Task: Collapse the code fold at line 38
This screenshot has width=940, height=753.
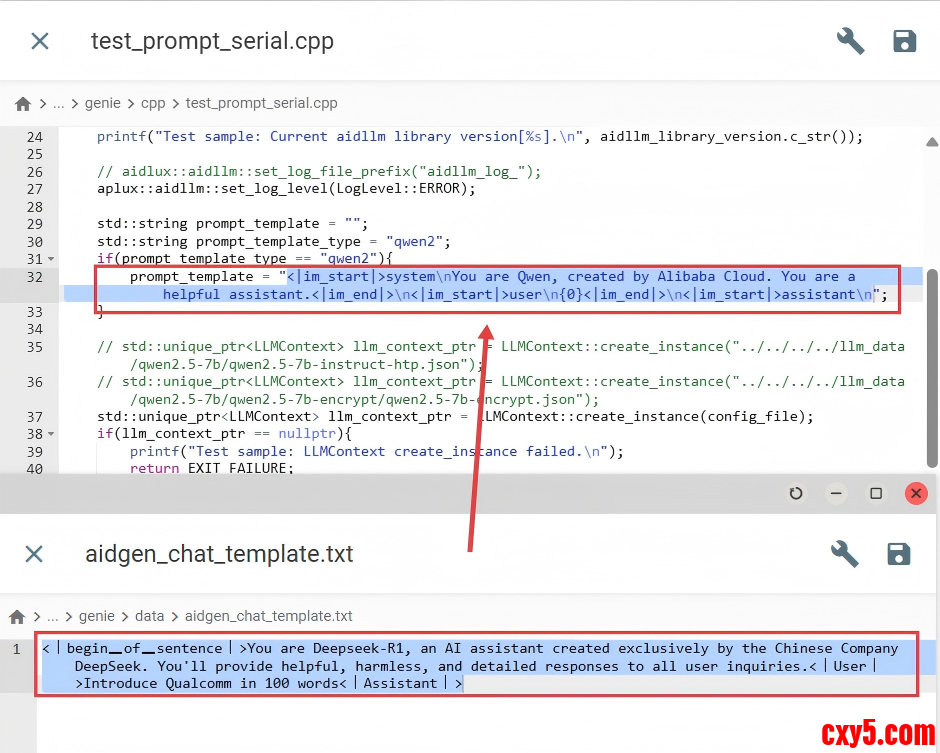Action: [51, 435]
